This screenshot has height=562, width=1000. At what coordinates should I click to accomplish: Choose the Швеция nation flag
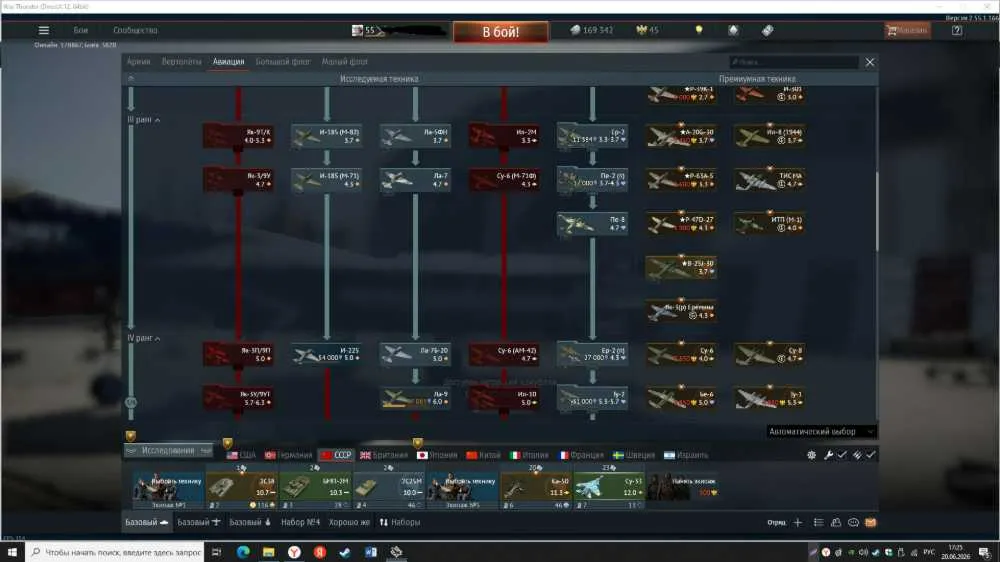pyautogui.click(x=634, y=455)
